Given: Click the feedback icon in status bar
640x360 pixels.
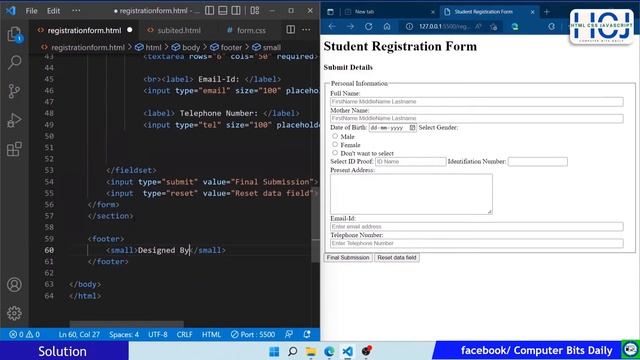Looking at the screenshot, I should tap(289, 334).
